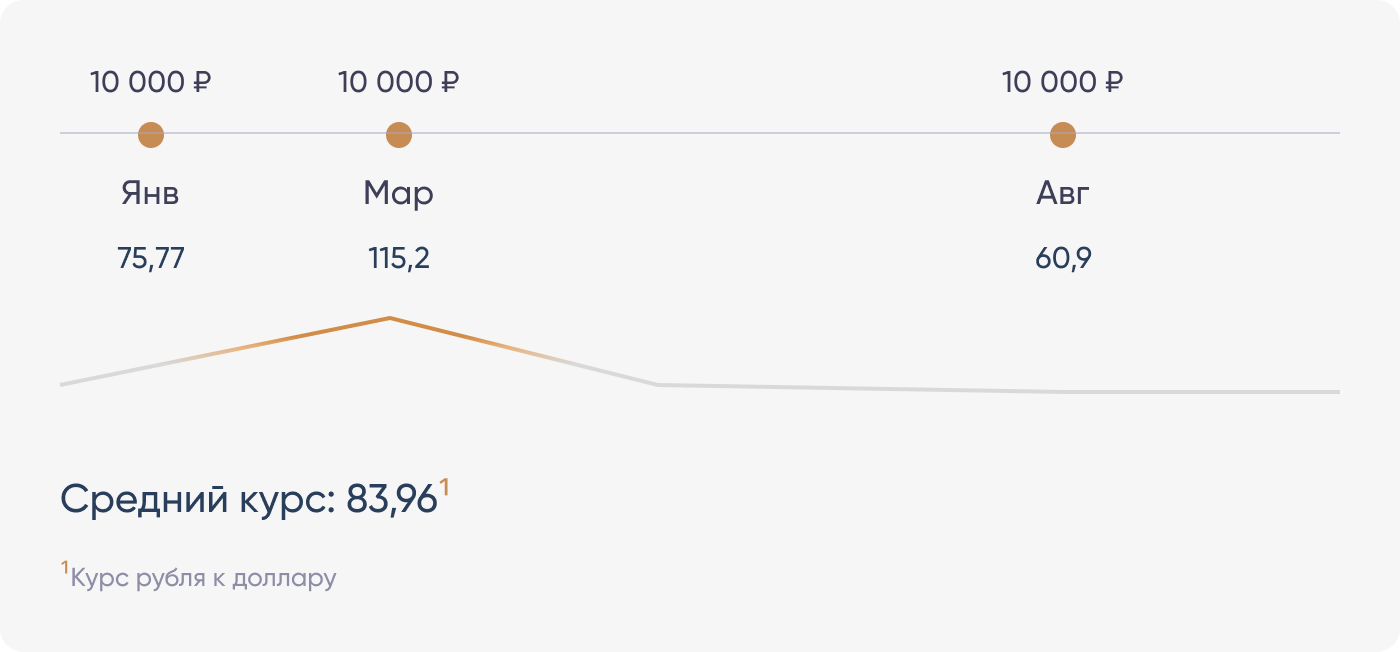This screenshot has width=1400, height=652.
Task: Click the left starting end of rate chart line
Action: [64, 384]
